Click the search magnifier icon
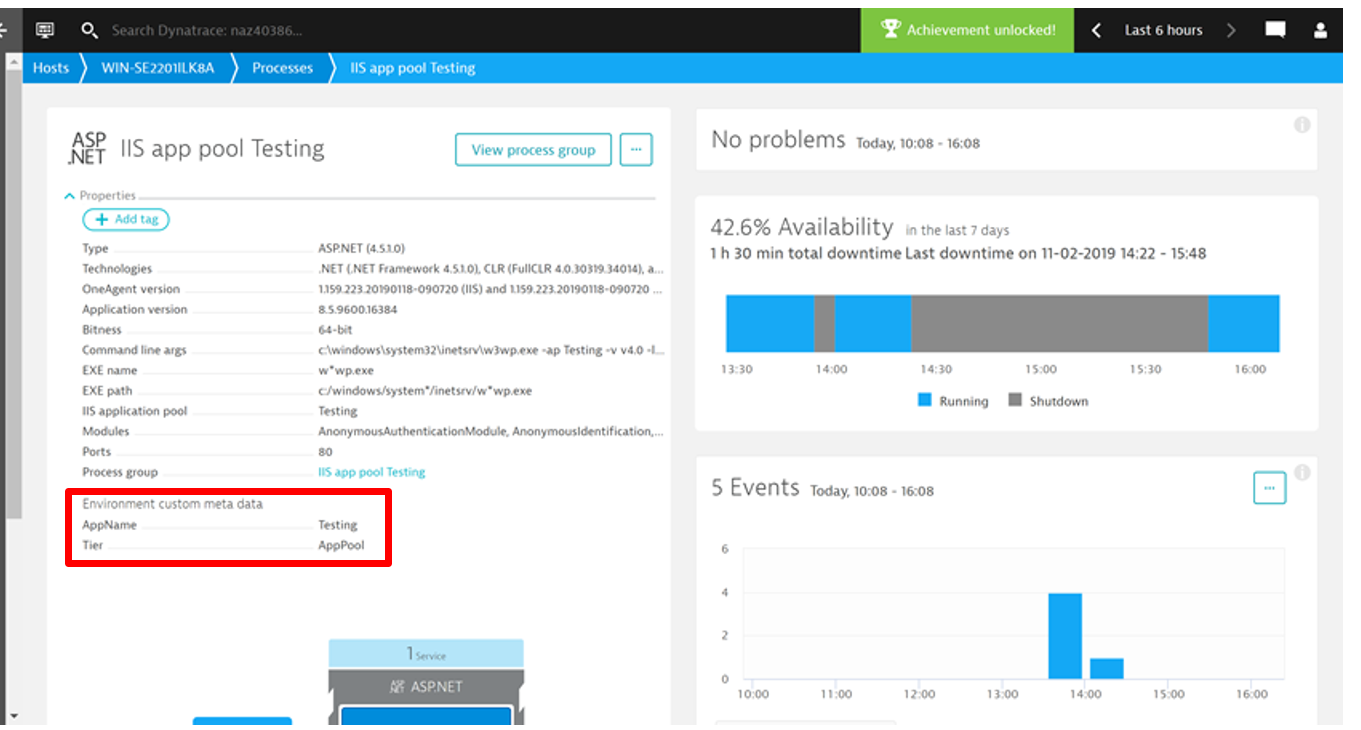This screenshot has width=1361, height=730. click(x=89, y=30)
